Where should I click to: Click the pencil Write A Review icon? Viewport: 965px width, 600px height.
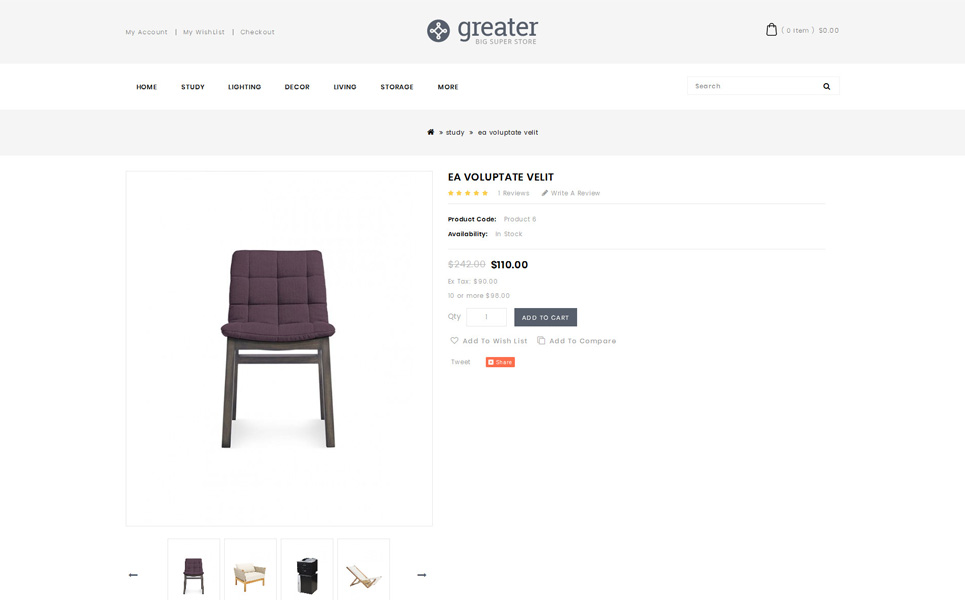coord(545,193)
